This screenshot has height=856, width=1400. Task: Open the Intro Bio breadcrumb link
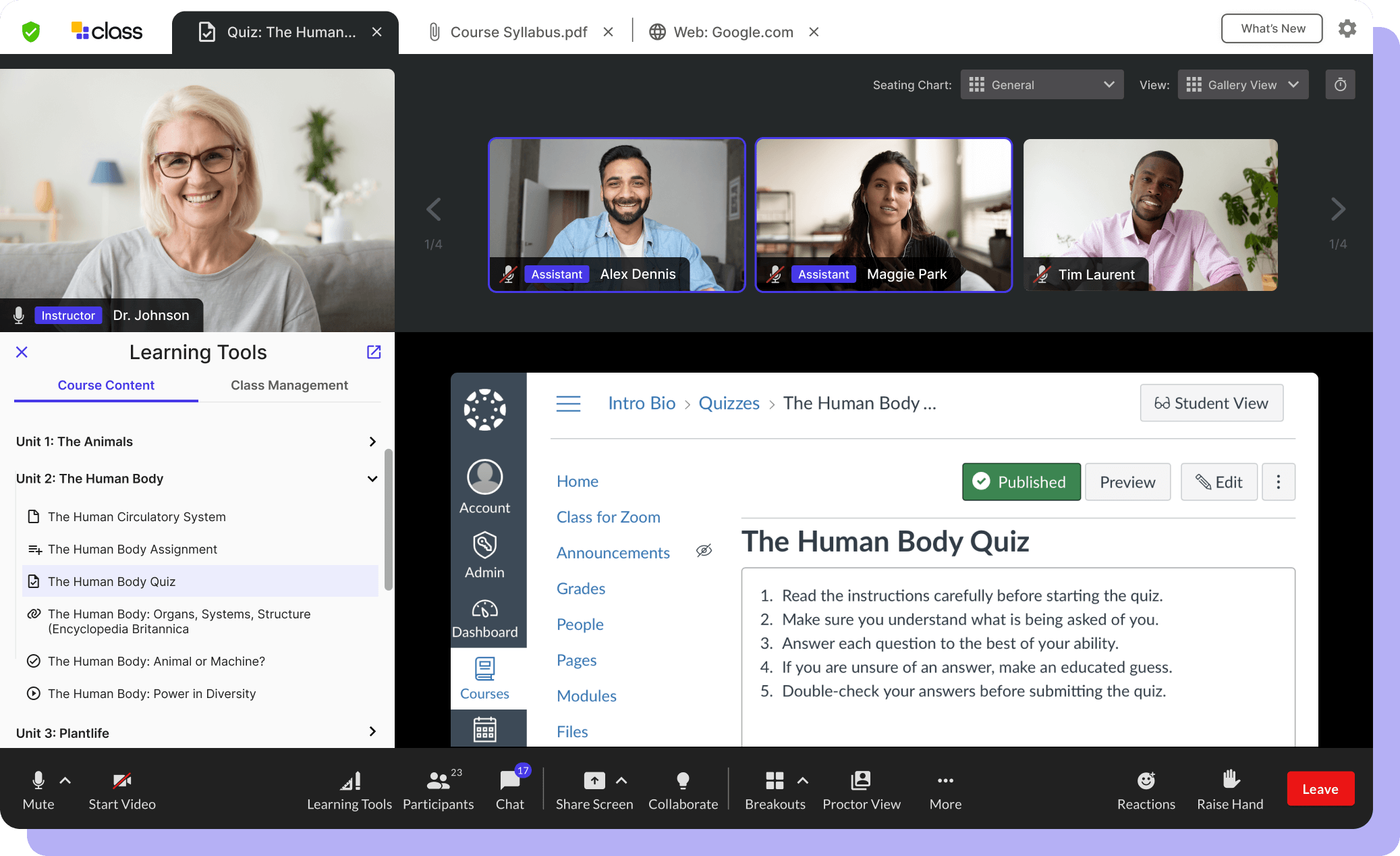[642, 403]
